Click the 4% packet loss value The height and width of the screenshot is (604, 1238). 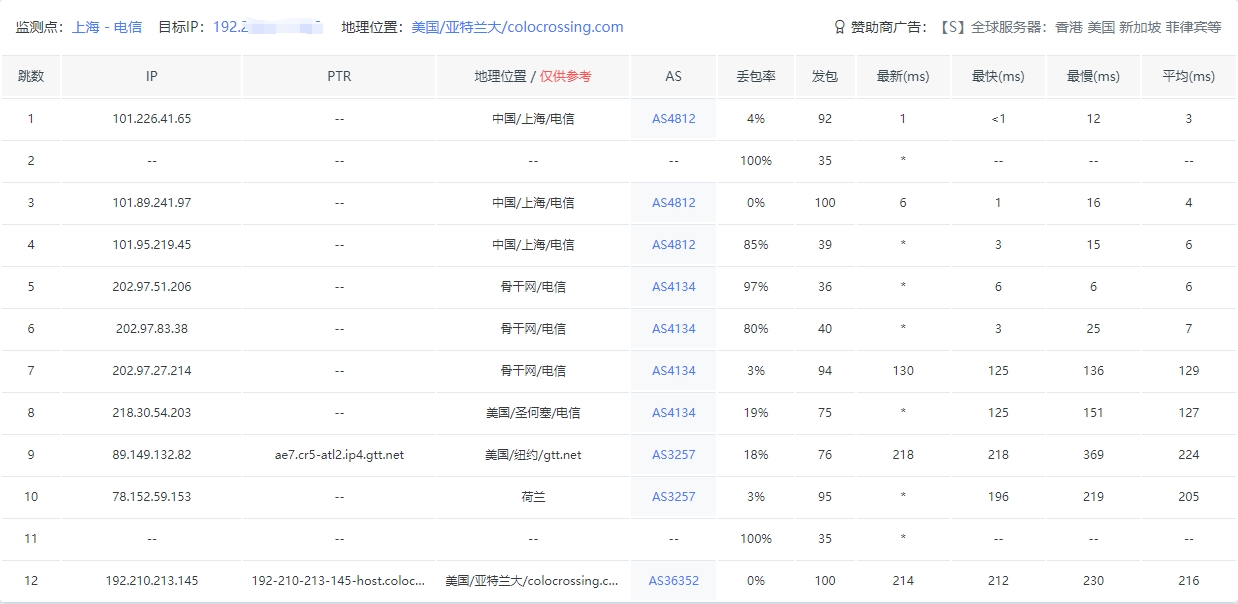[x=756, y=118]
